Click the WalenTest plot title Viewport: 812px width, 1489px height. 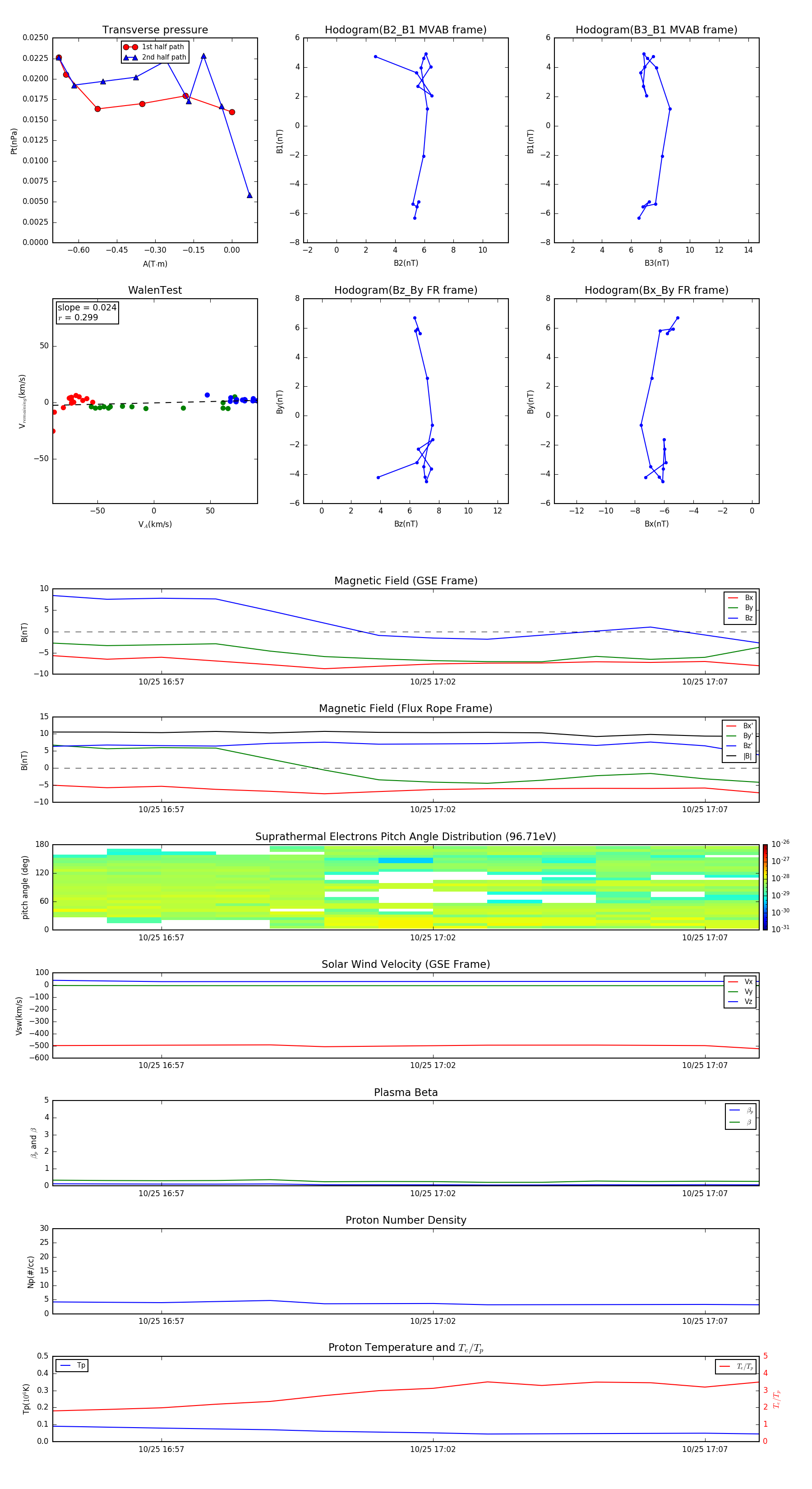[x=155, y=290]
